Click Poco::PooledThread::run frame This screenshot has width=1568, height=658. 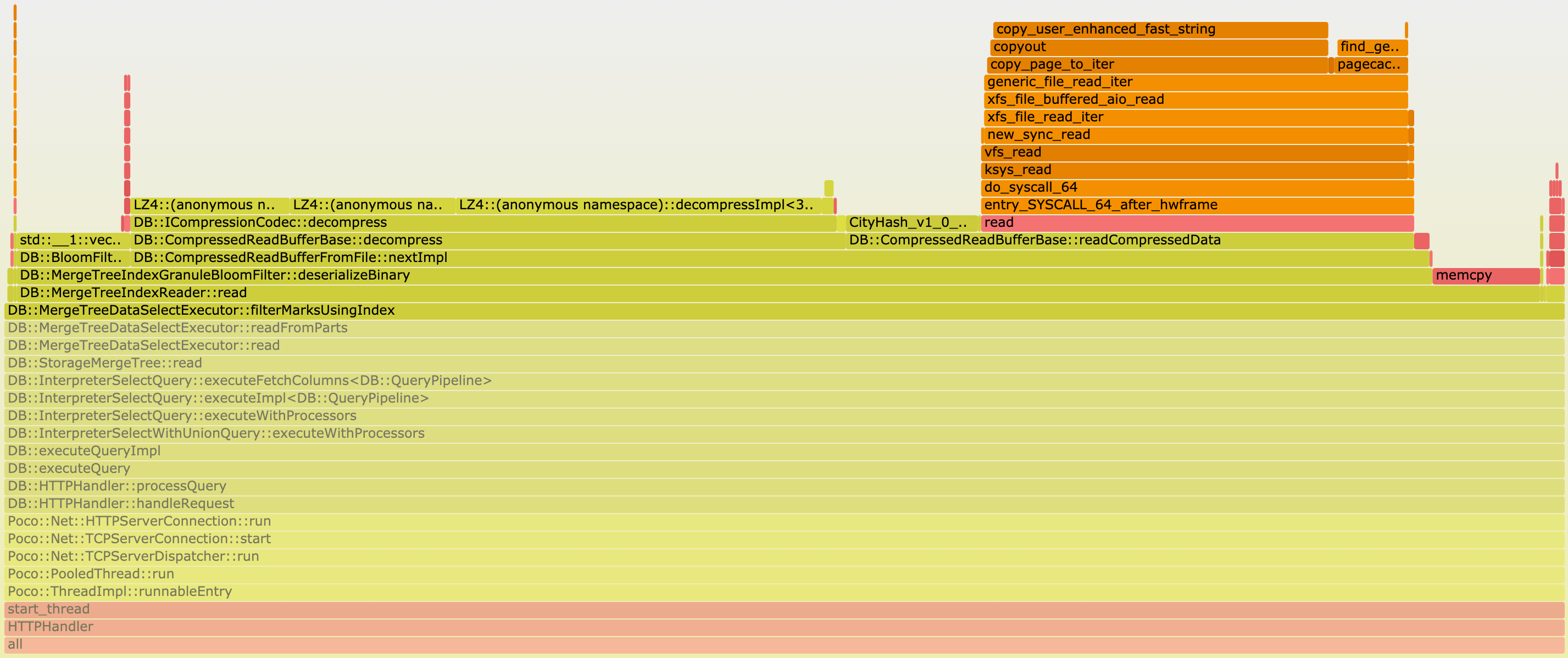(x=784, y=575)
